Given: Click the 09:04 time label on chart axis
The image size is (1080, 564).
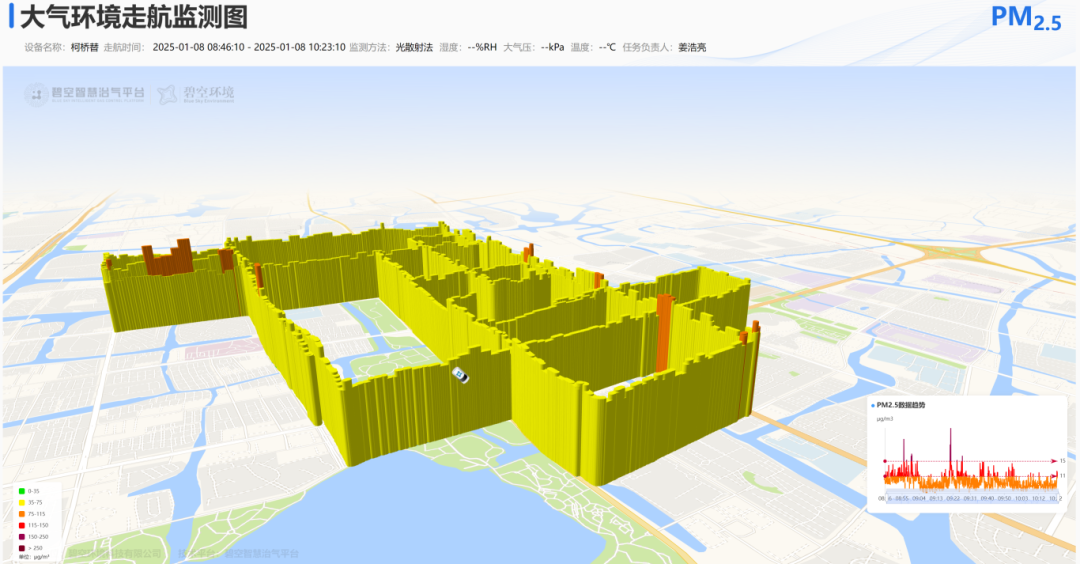Looking at the screenshot, I should pos(919,499).
